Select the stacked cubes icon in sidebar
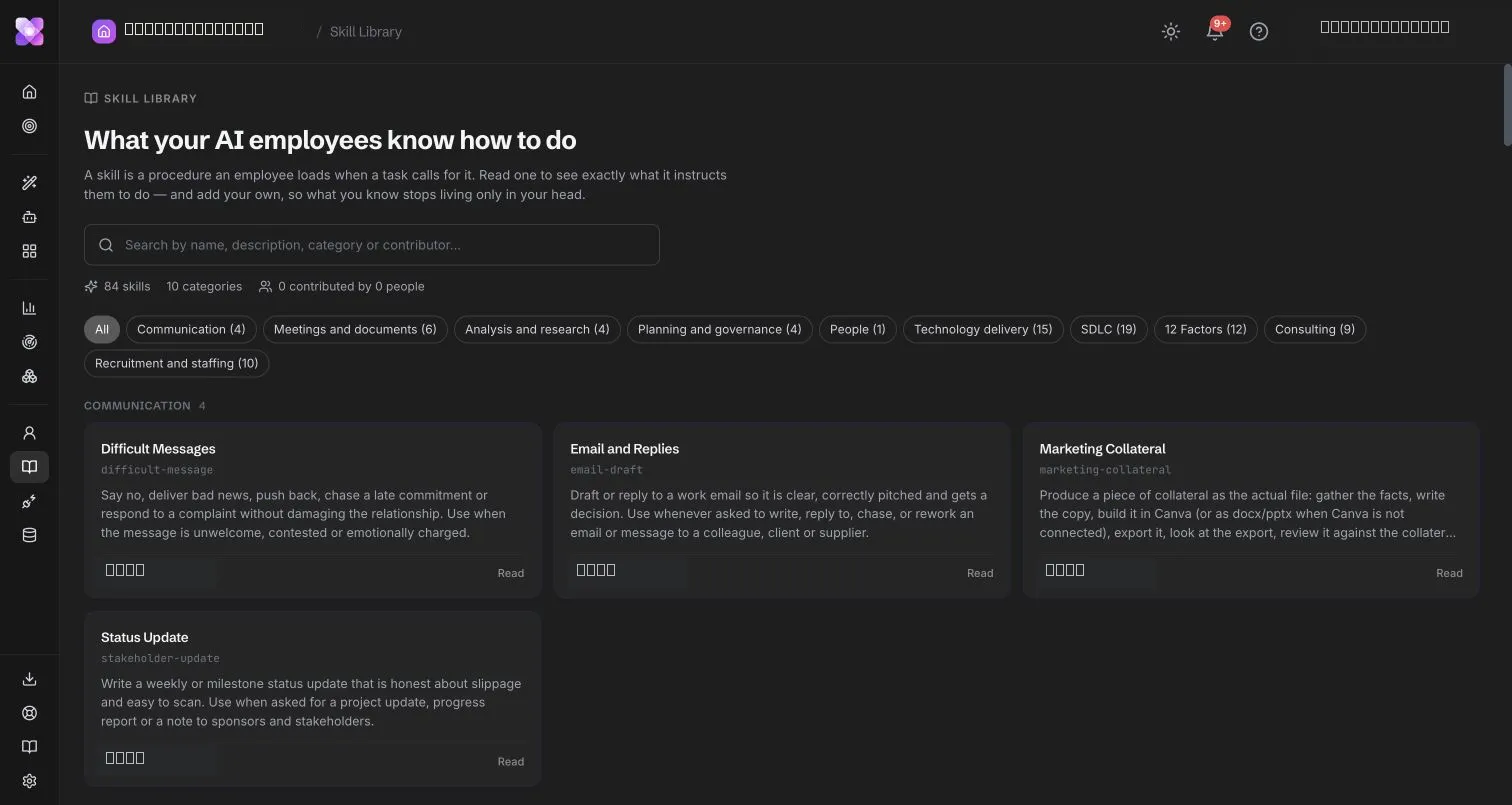 (29, 376)
